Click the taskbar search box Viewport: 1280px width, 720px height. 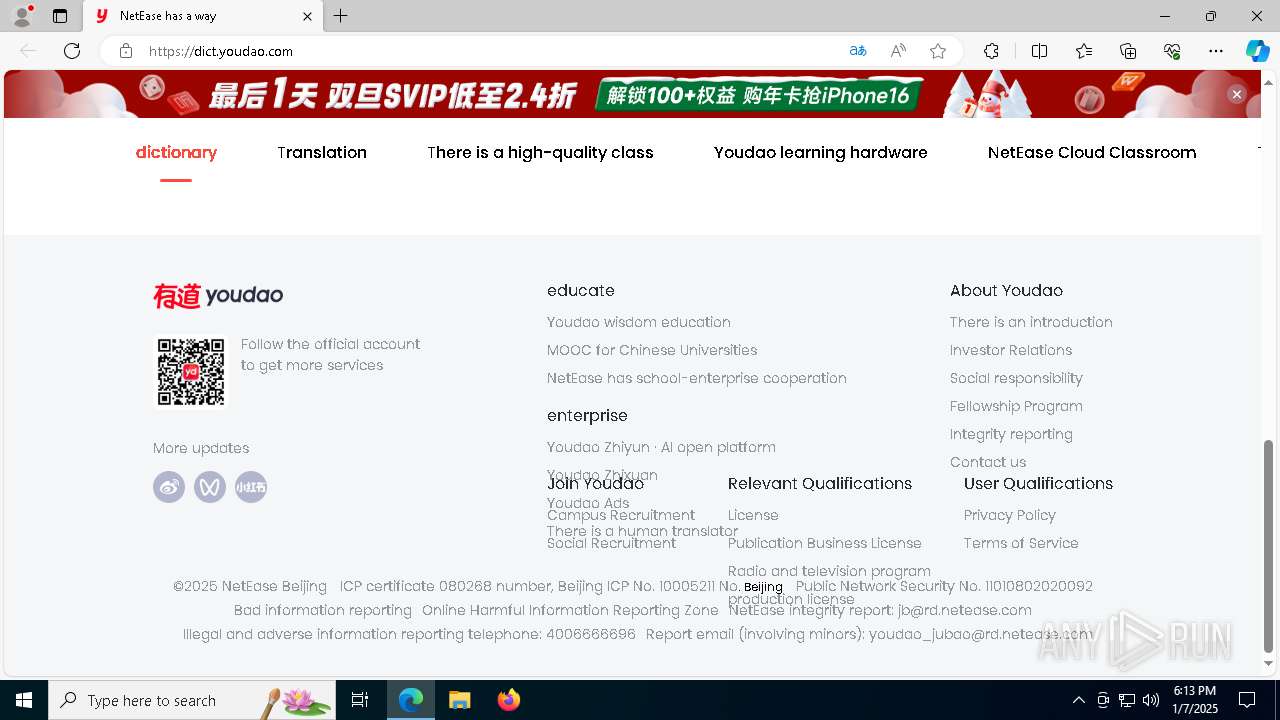point(192,700)
